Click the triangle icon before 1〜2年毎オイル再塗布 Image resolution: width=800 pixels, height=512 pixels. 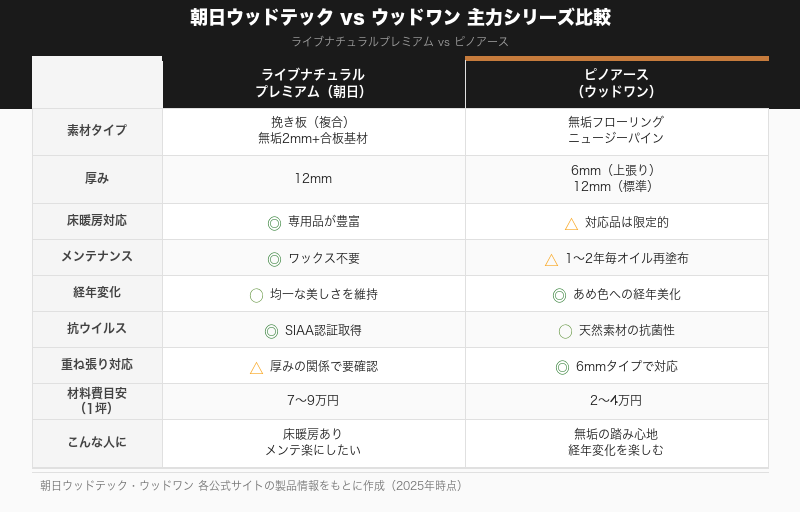tap(551, 259)
